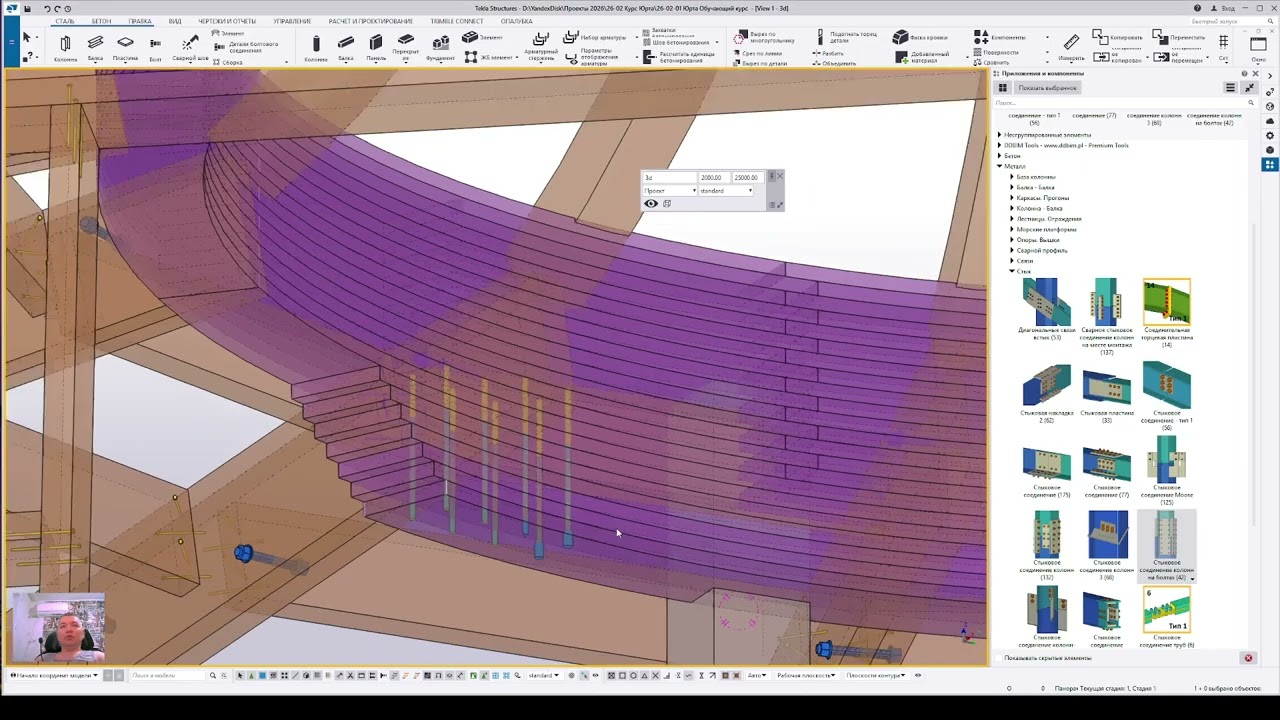Open the Сетка grid tool
This screenshot has width=1280, height=720.
tap(1224, 47)
